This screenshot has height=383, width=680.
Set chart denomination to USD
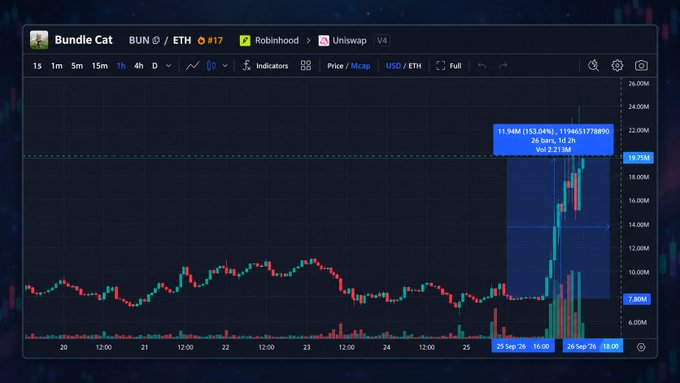[393, 66]
